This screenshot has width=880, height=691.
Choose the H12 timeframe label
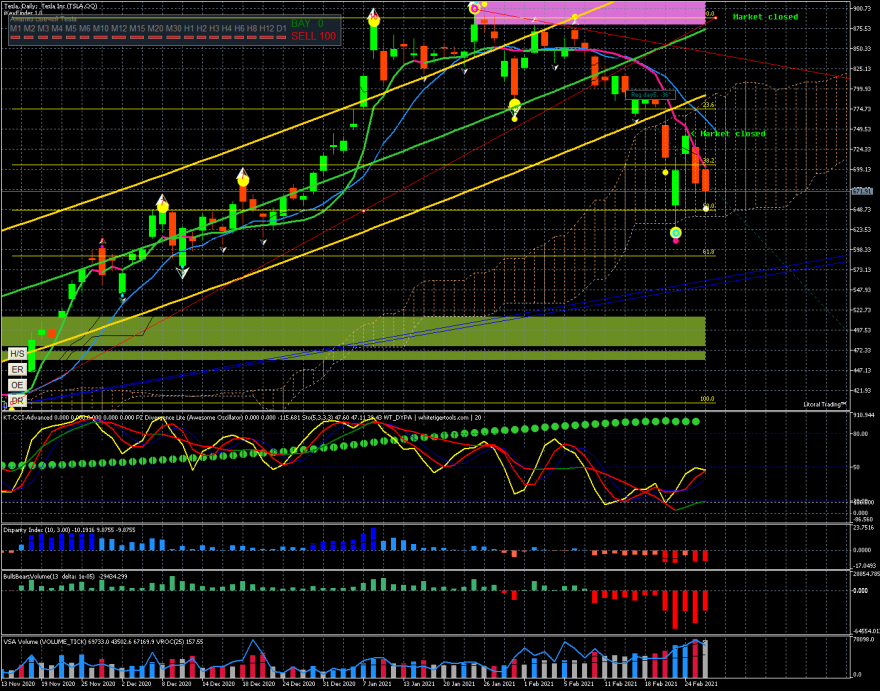[x=267, y=29]
